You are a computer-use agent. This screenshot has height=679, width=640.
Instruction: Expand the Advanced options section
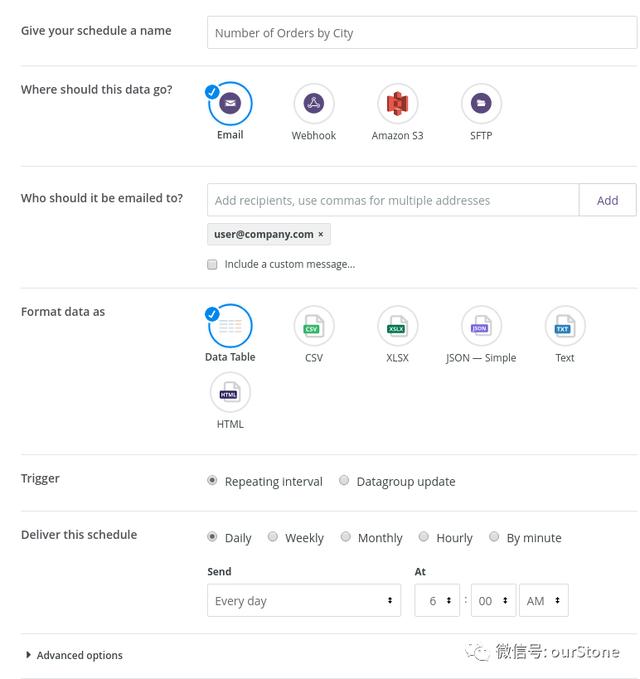74,656
